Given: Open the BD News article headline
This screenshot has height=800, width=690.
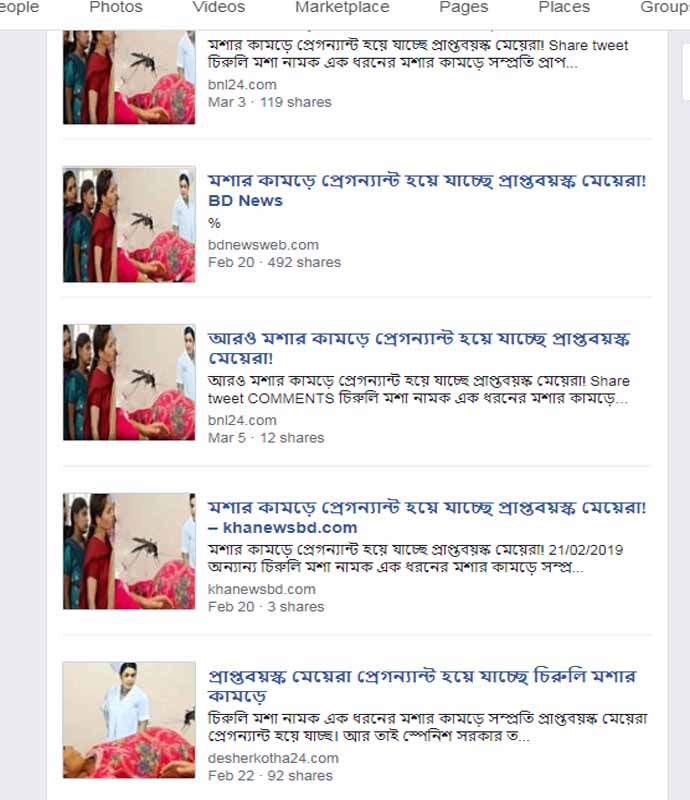Looking at the screenshot, I should coord(427,190).
